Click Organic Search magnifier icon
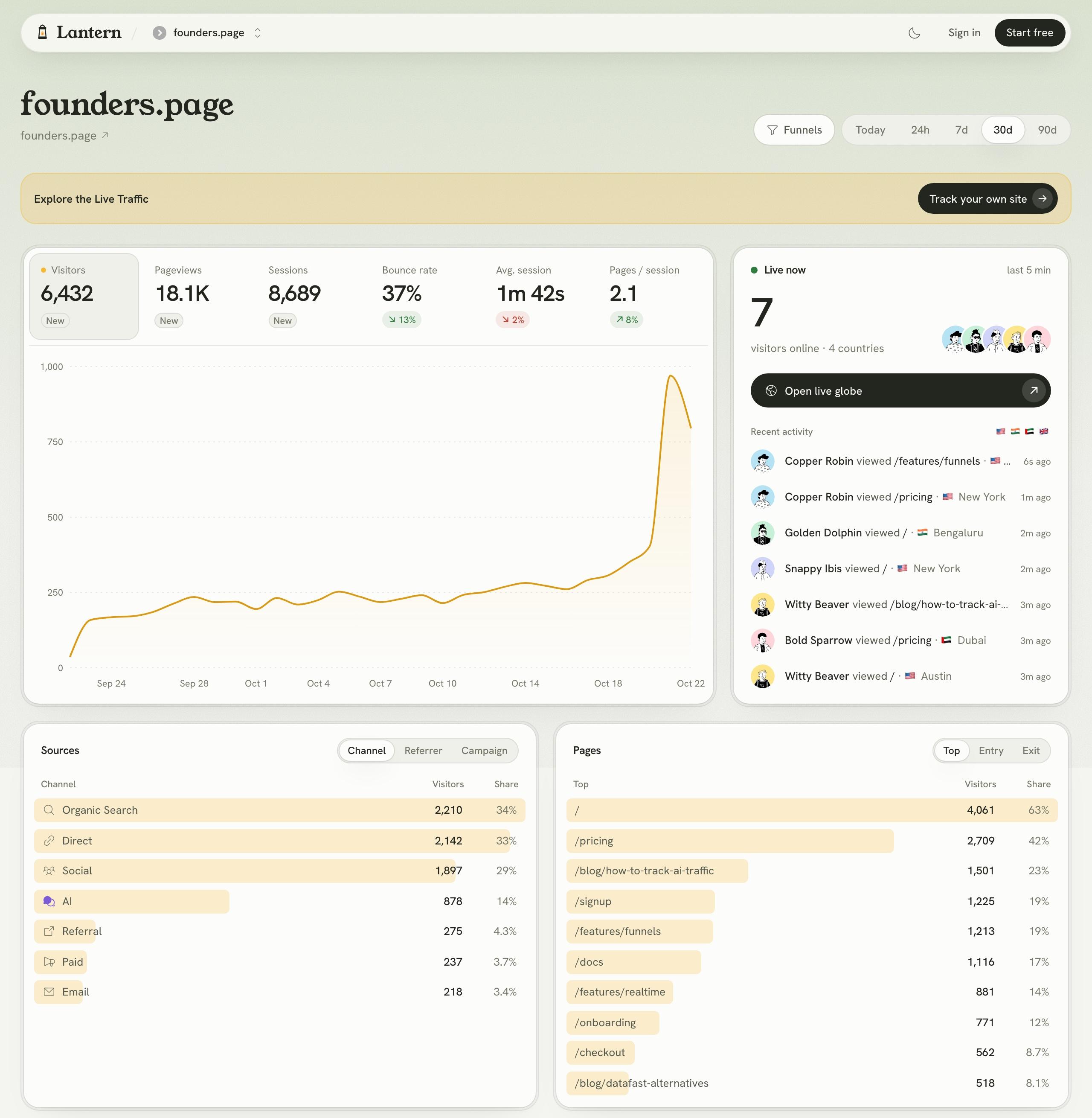This screenshot has width=1092, height=1118. [x=49, y=810]
